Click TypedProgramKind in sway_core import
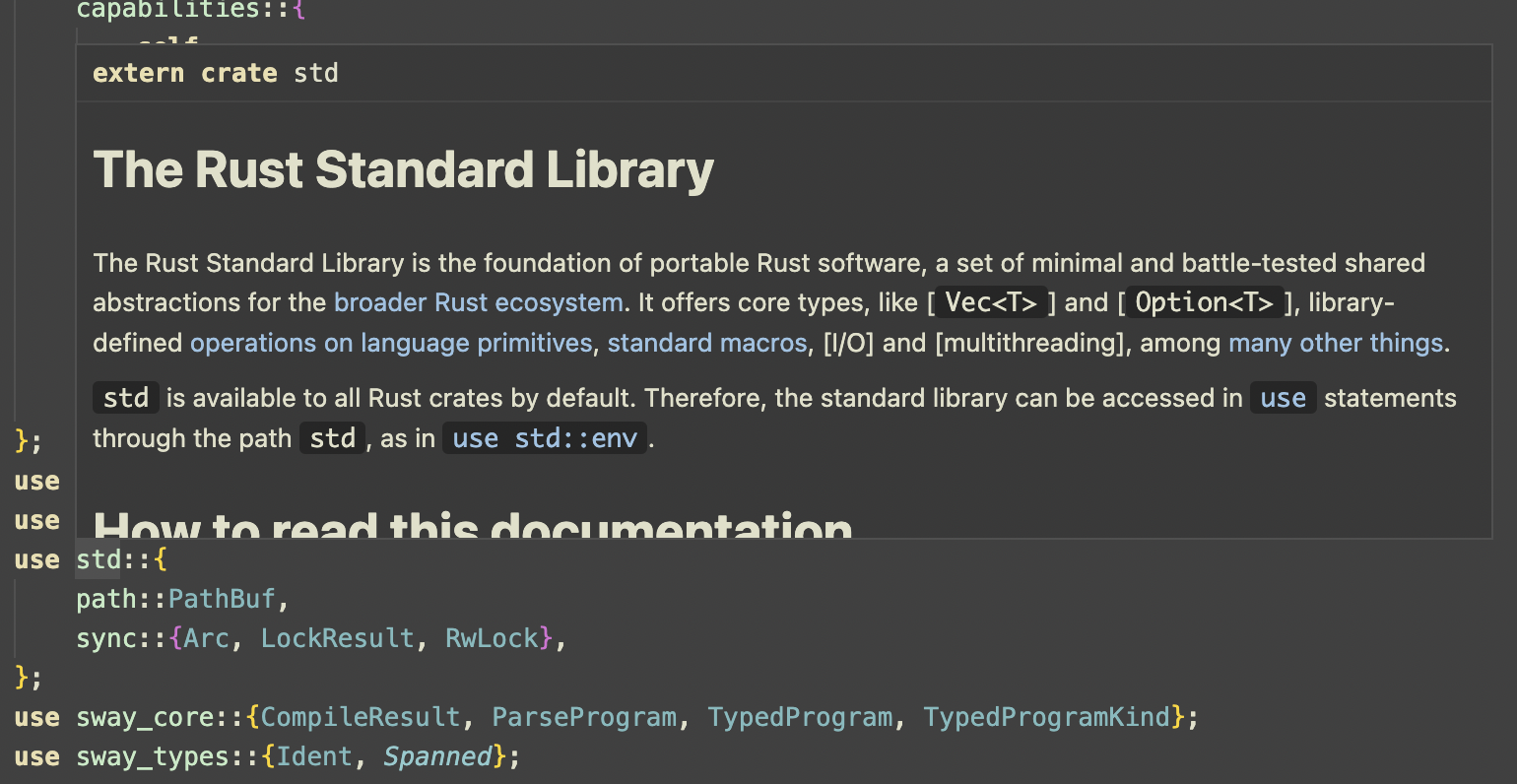The height and width of the screenshot is (784, 1517). pyautogui.click(x=1046, y=717)
